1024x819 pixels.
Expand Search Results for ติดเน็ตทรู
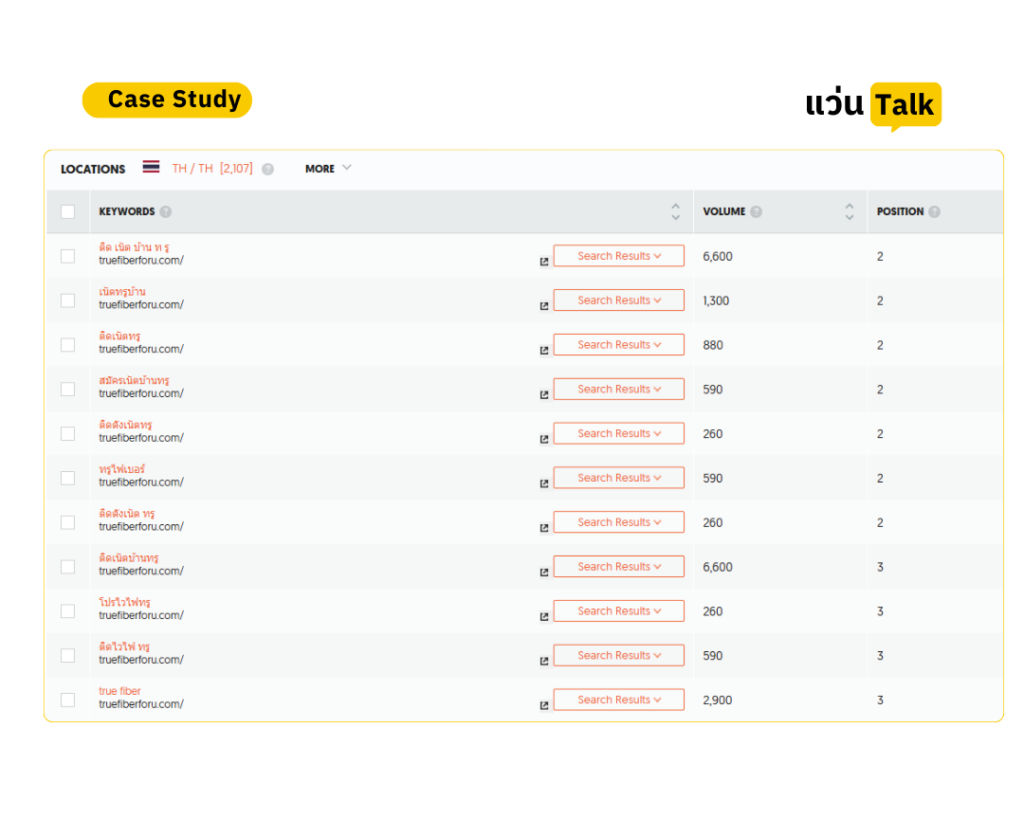click(619, 345)
